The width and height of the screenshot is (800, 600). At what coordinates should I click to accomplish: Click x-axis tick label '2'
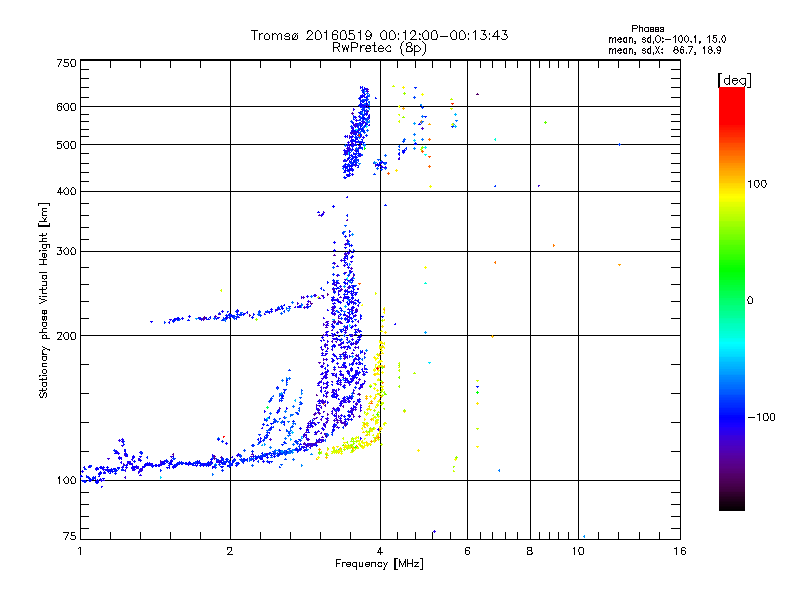coord(230,551)
